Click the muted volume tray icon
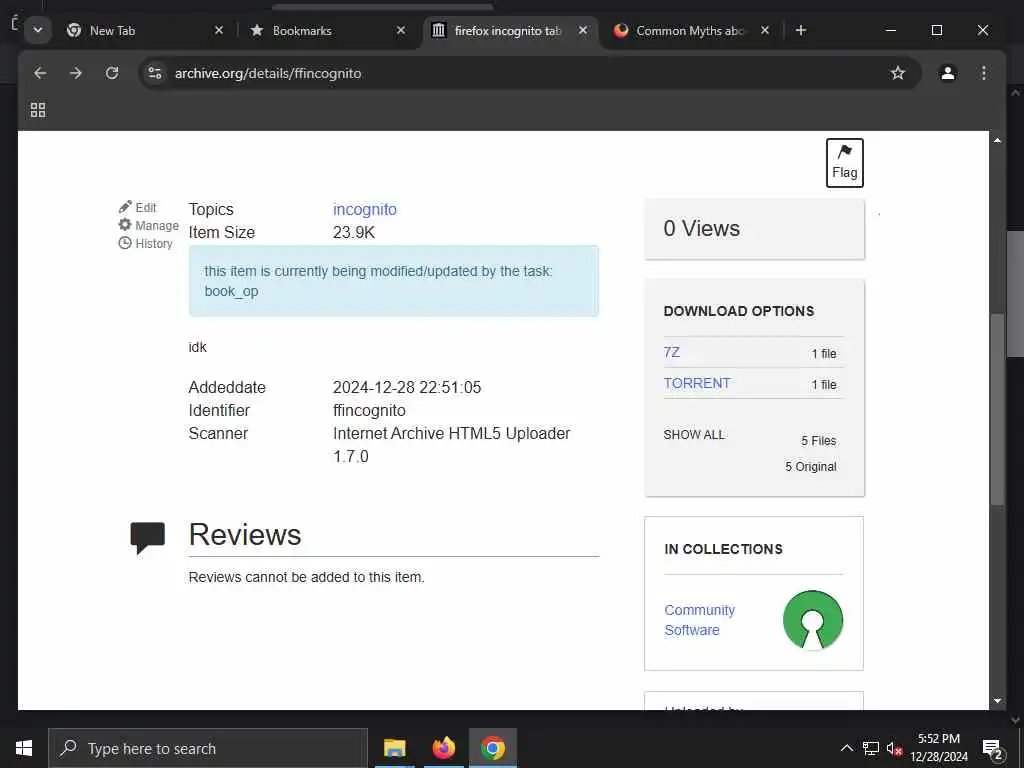The width and height of the screenshot is (1024, 768). click(x=894, y=748)
